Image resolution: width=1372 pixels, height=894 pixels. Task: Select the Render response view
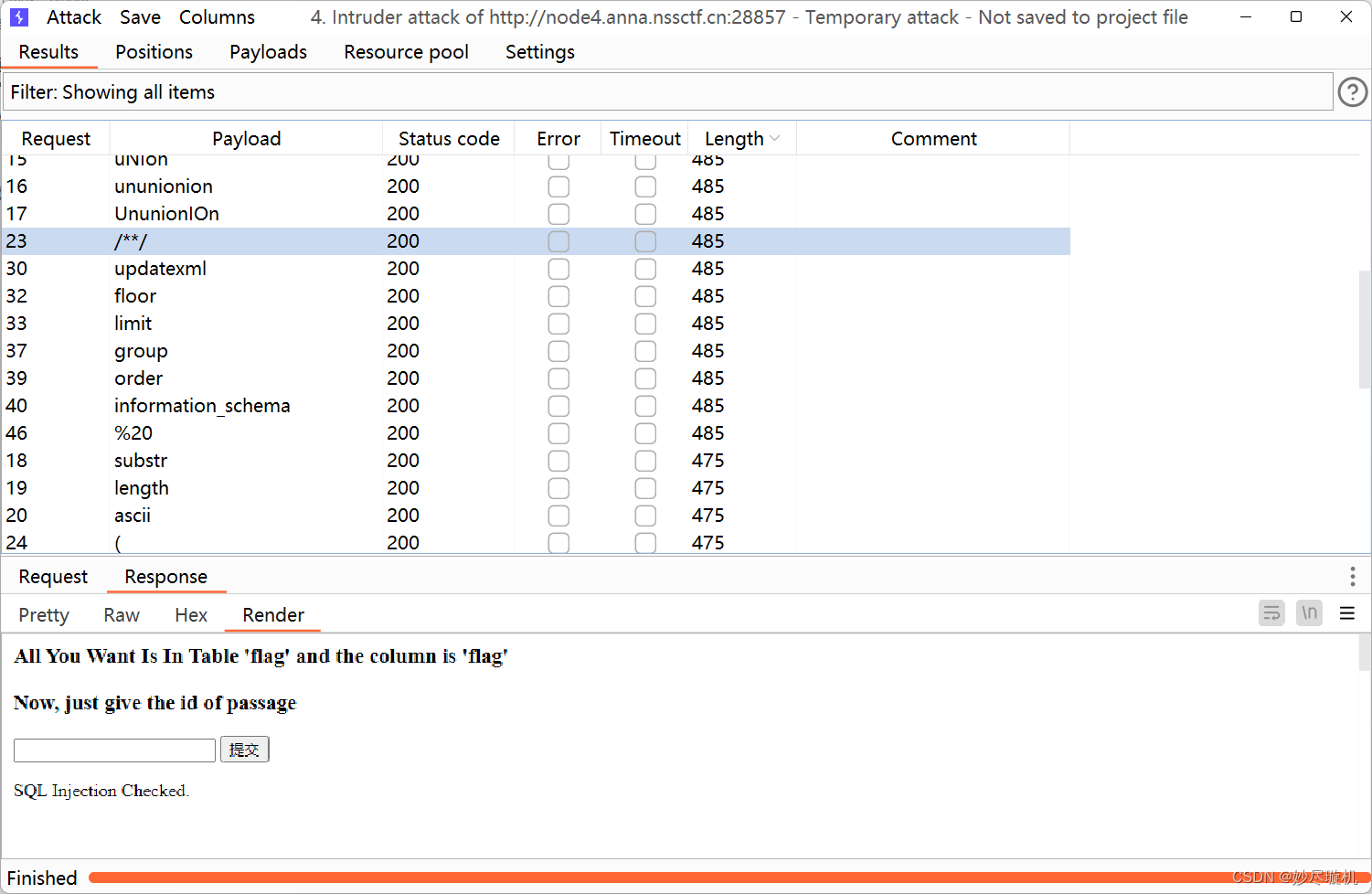(x=273, y=615)
